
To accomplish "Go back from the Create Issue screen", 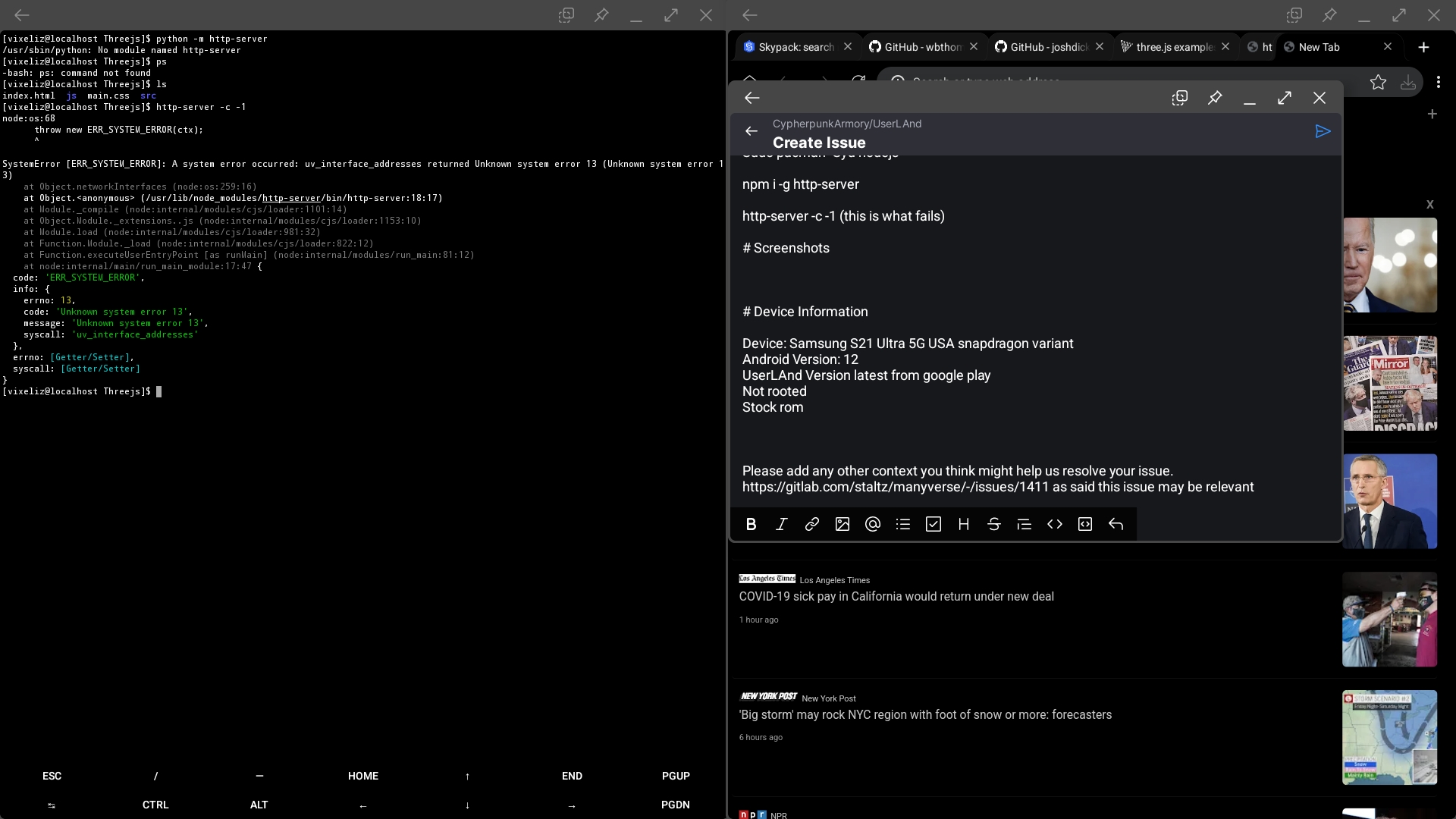I will [751, 130].
